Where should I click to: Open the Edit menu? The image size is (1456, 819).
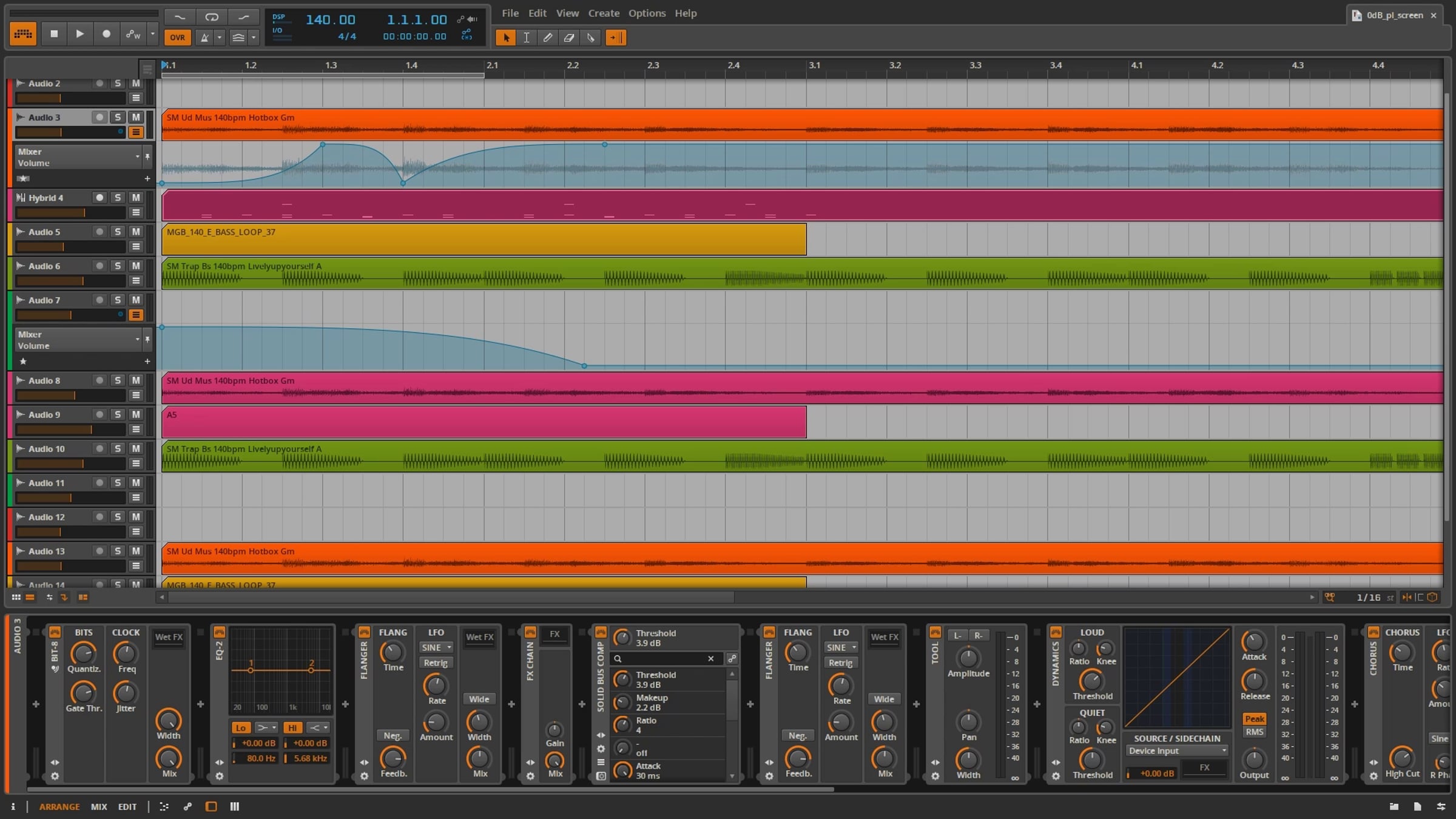pyautogui.click(x=538, y=13)
